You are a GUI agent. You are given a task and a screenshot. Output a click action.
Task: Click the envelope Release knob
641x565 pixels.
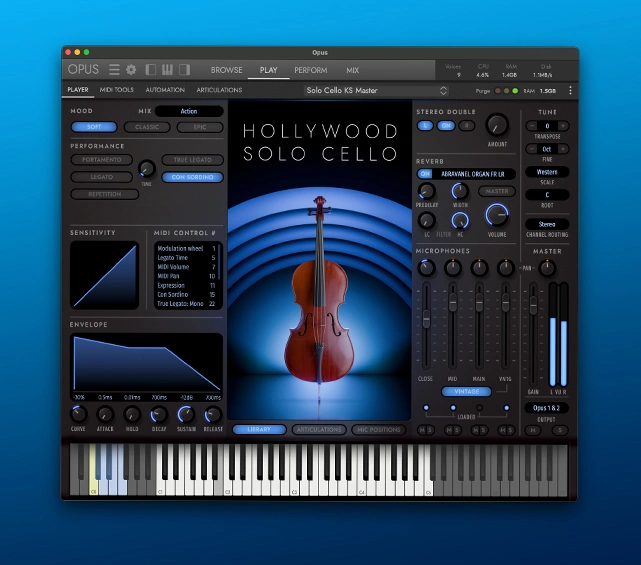click(213, 415)
